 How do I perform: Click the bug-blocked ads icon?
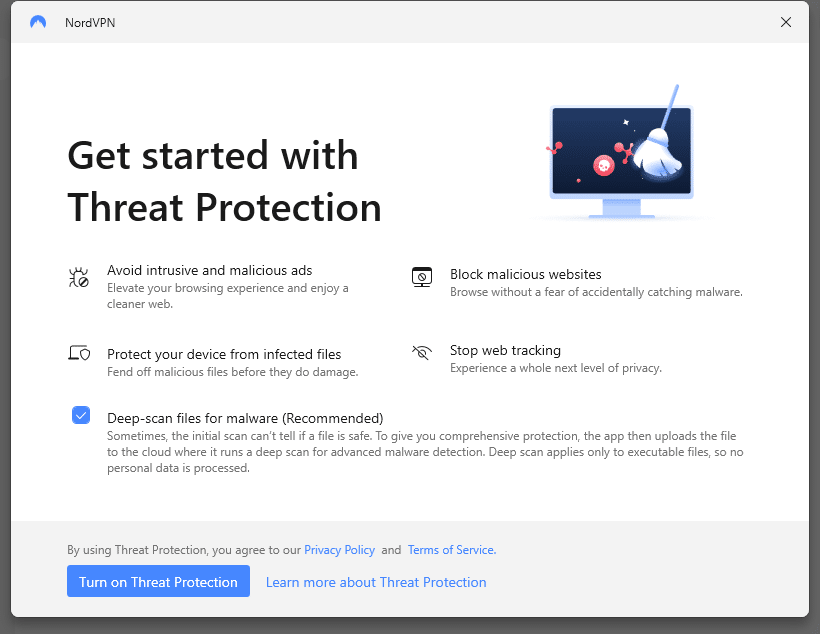point(79,277)
